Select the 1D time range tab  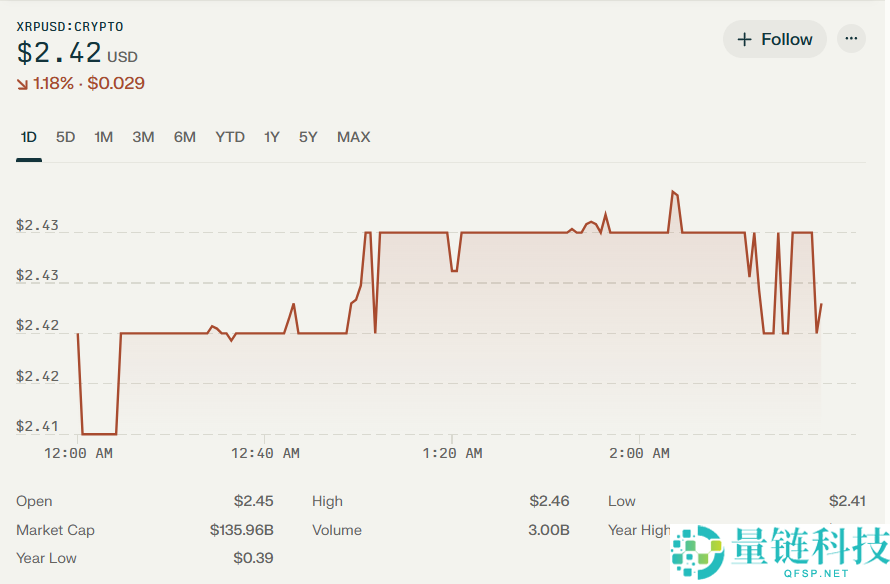[29, 137]
